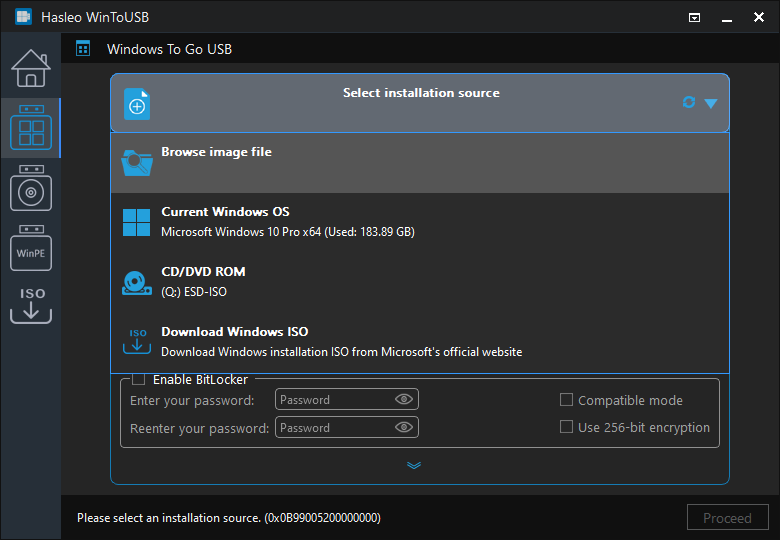Expand more options double chevron
Viewport: 780px width, 540px height.
[414, 465]
